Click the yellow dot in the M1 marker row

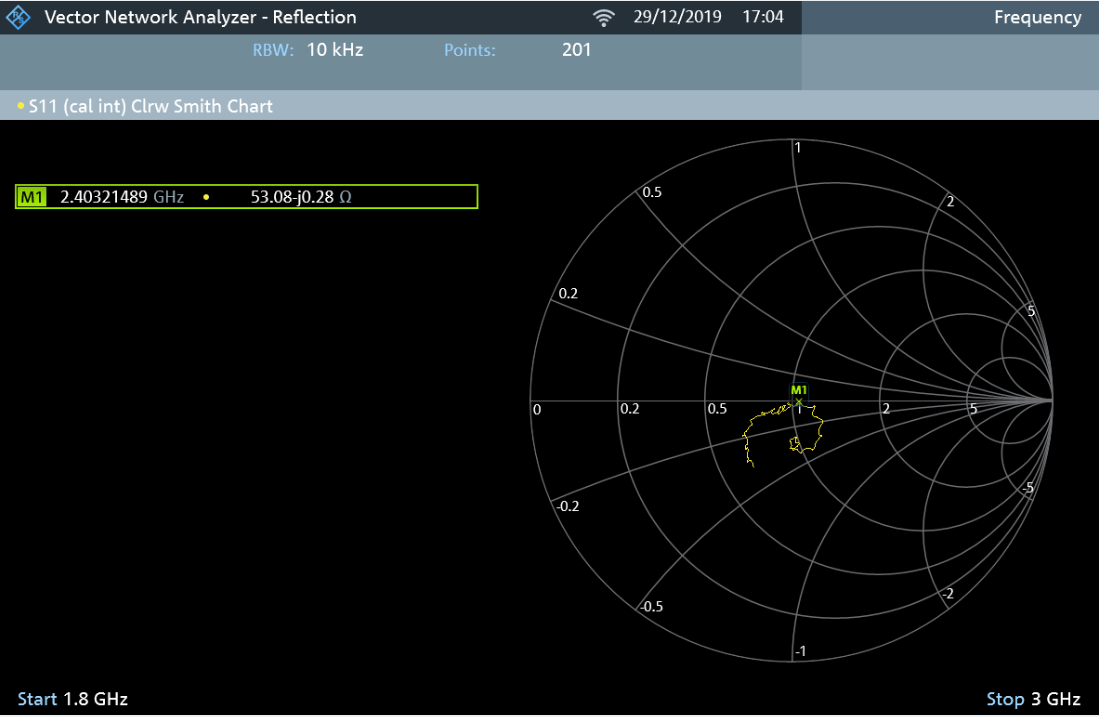(206, 198)
